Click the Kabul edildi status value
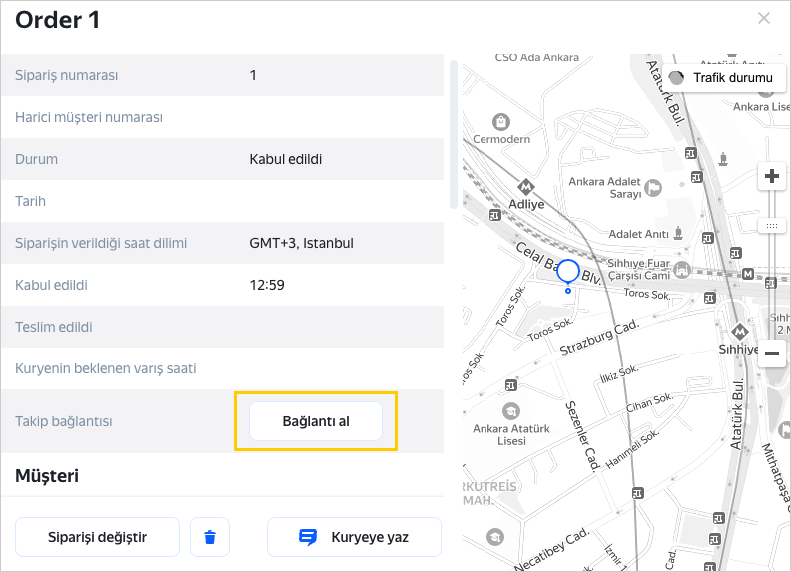This screenshot has width=791, height=572. [286, 159]
